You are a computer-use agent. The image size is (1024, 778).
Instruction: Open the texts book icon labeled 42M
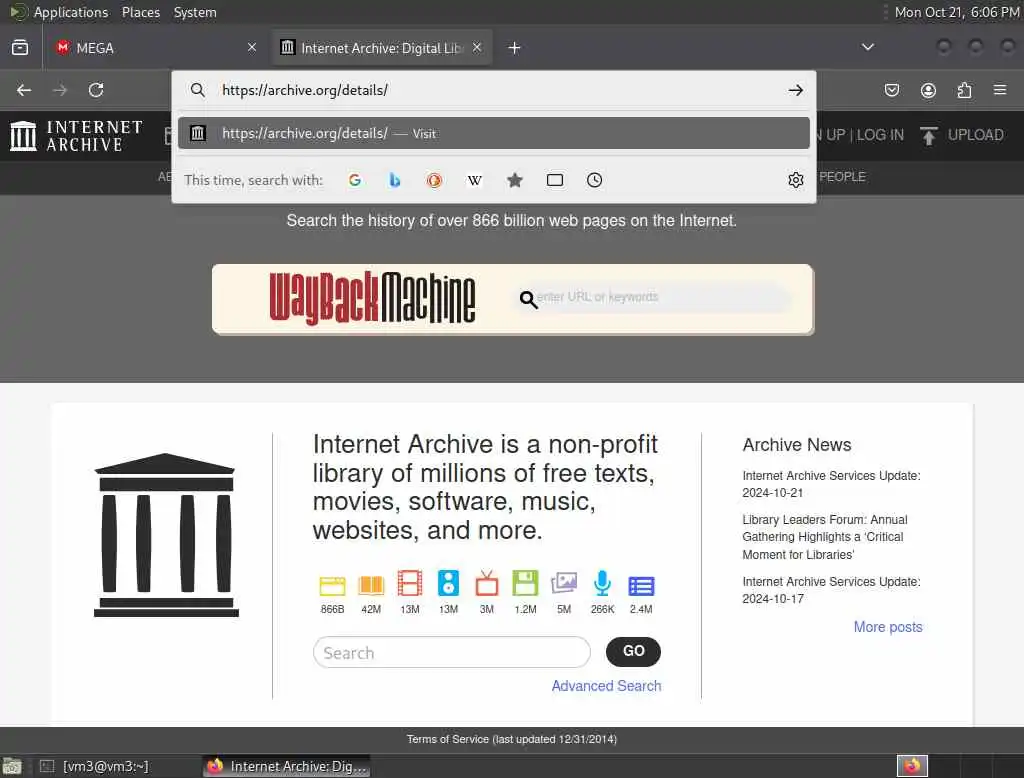tap(371, 586)
